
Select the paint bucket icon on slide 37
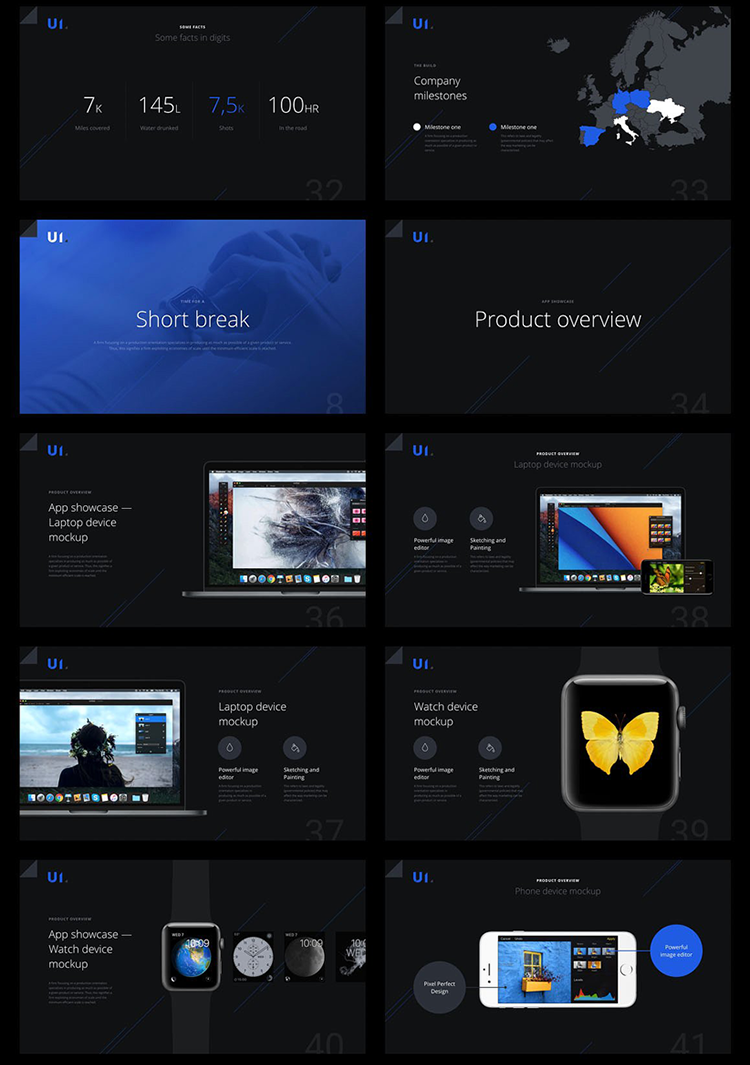pos(294,747)
